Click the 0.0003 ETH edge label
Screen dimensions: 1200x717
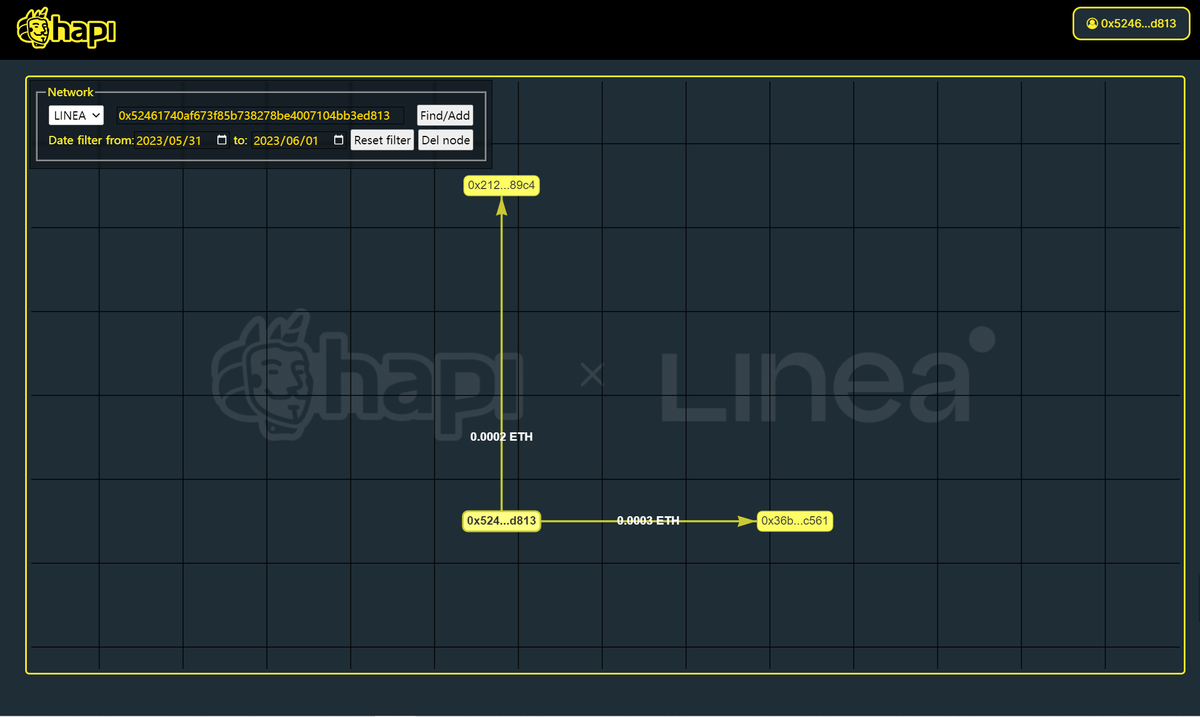[648, 521]
